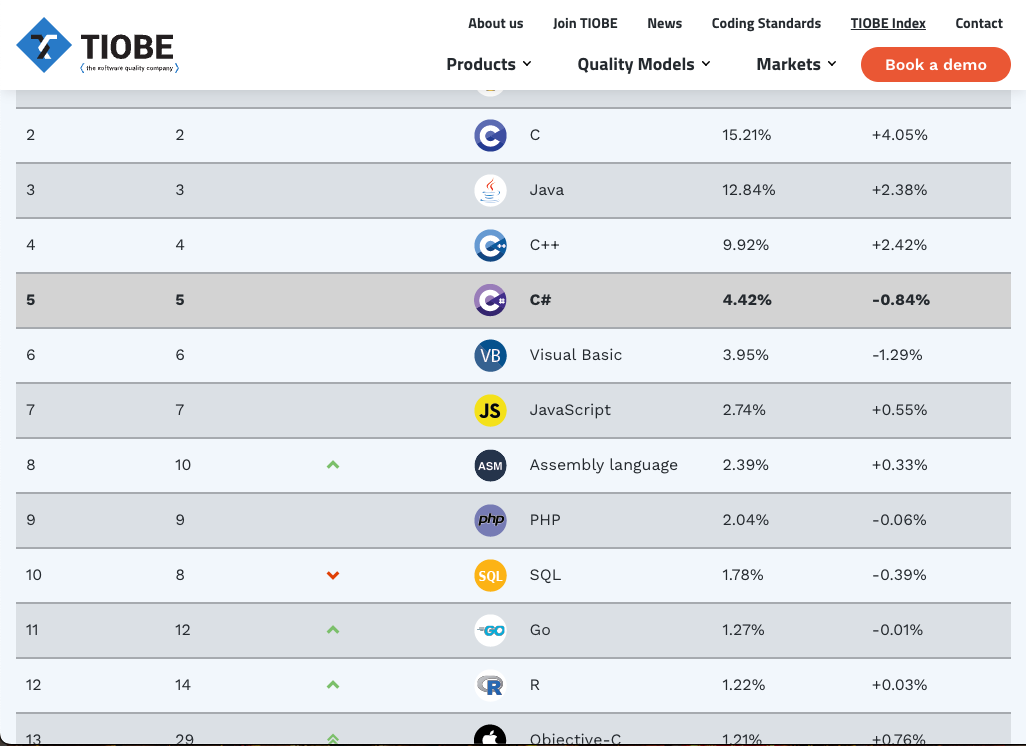Expand the Products dropdown menu
Screen dimensions: 1026x746
(488, 64)
